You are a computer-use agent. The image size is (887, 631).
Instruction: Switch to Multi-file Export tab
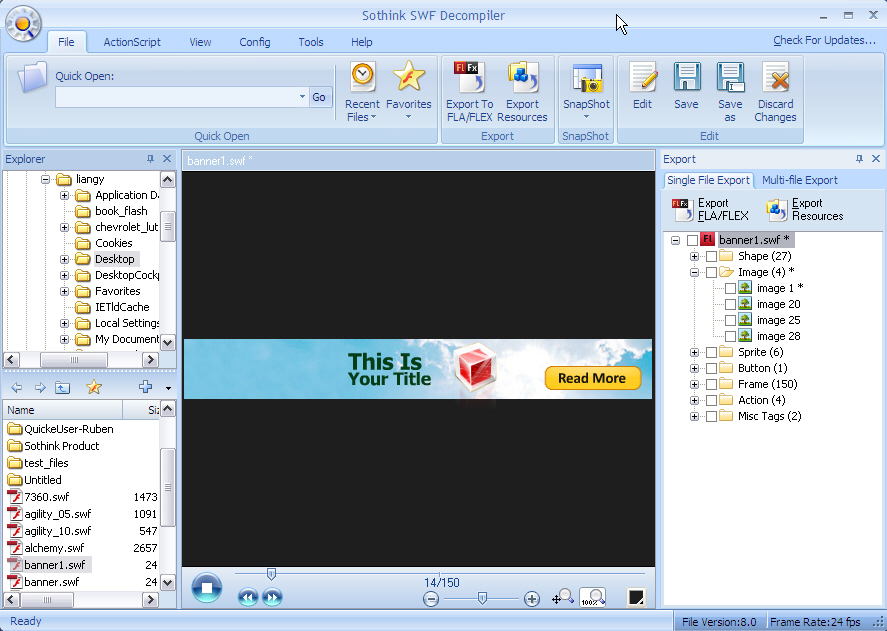point(799,180)
